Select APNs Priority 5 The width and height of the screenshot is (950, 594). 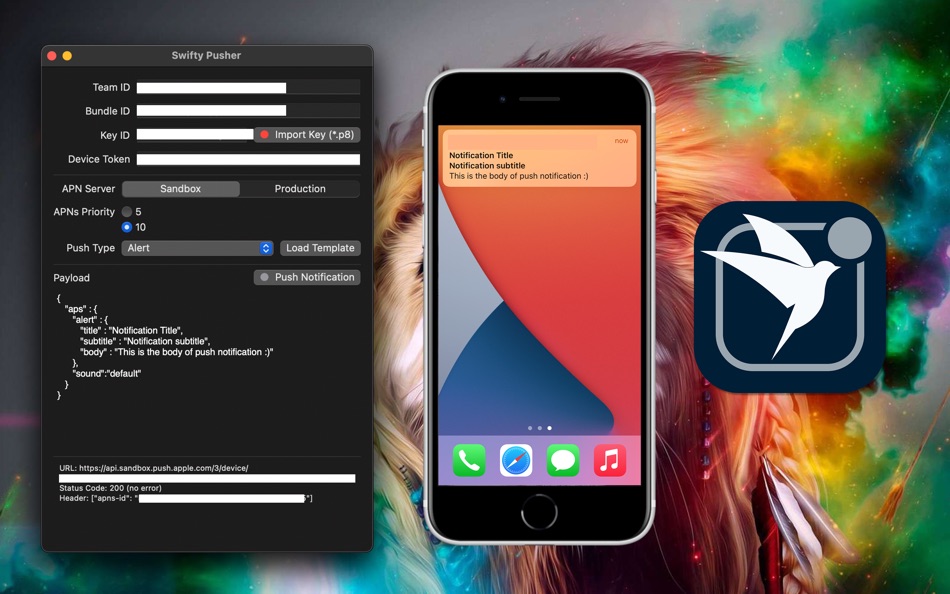pos(129,211)
